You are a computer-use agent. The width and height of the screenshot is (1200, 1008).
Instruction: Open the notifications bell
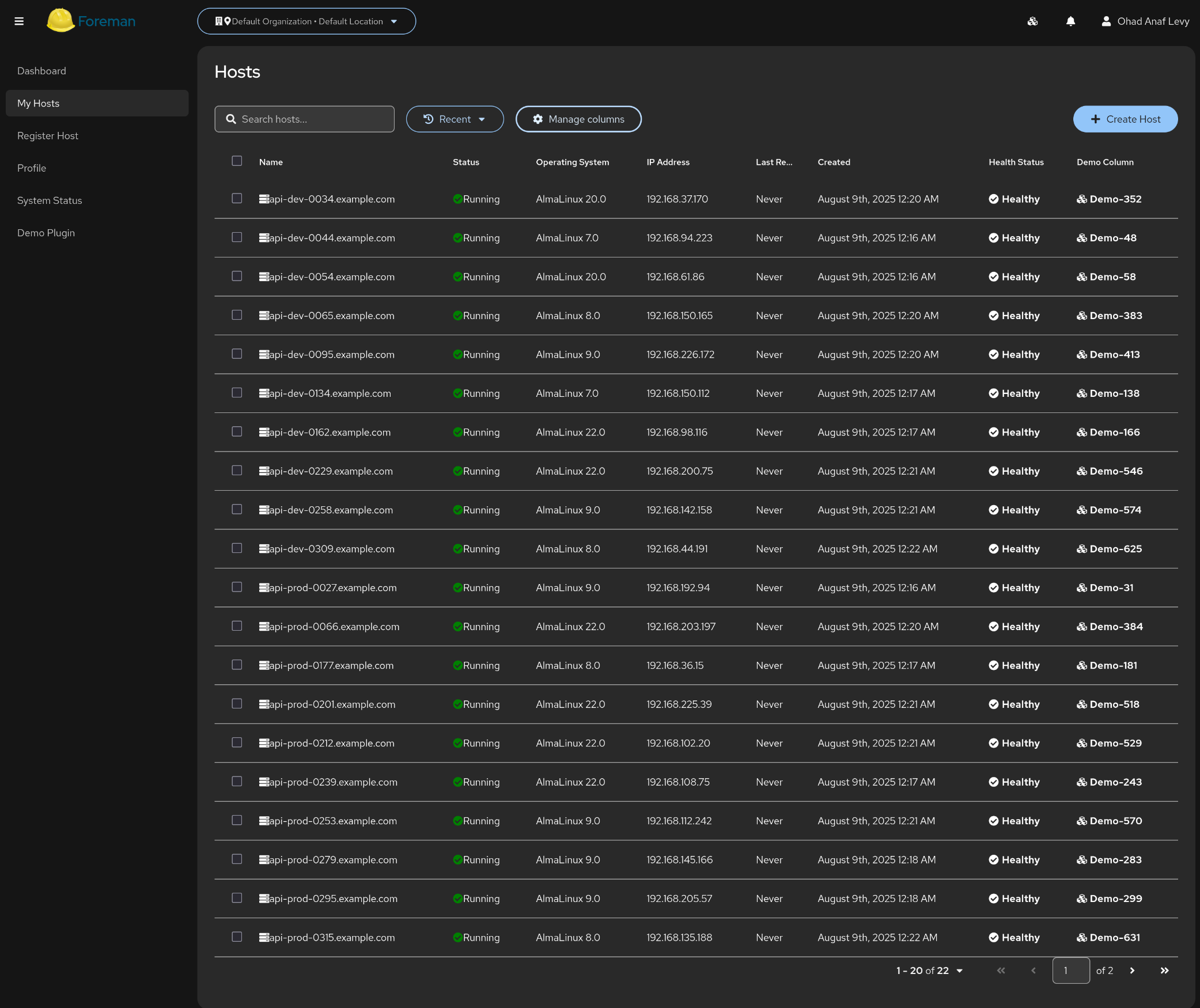(x=1070, y=21)
